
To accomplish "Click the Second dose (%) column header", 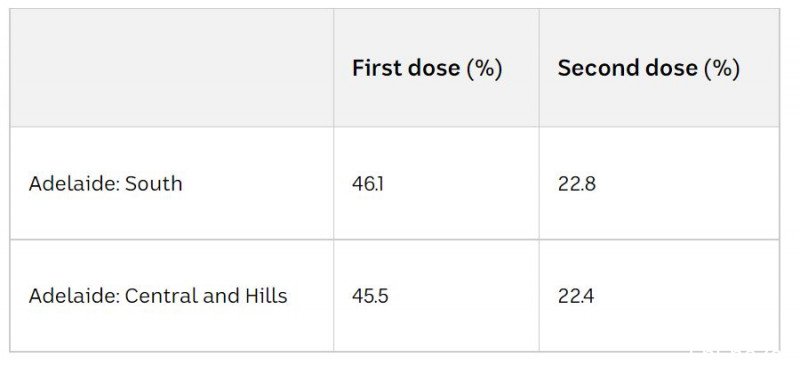I will coord(648,68).
